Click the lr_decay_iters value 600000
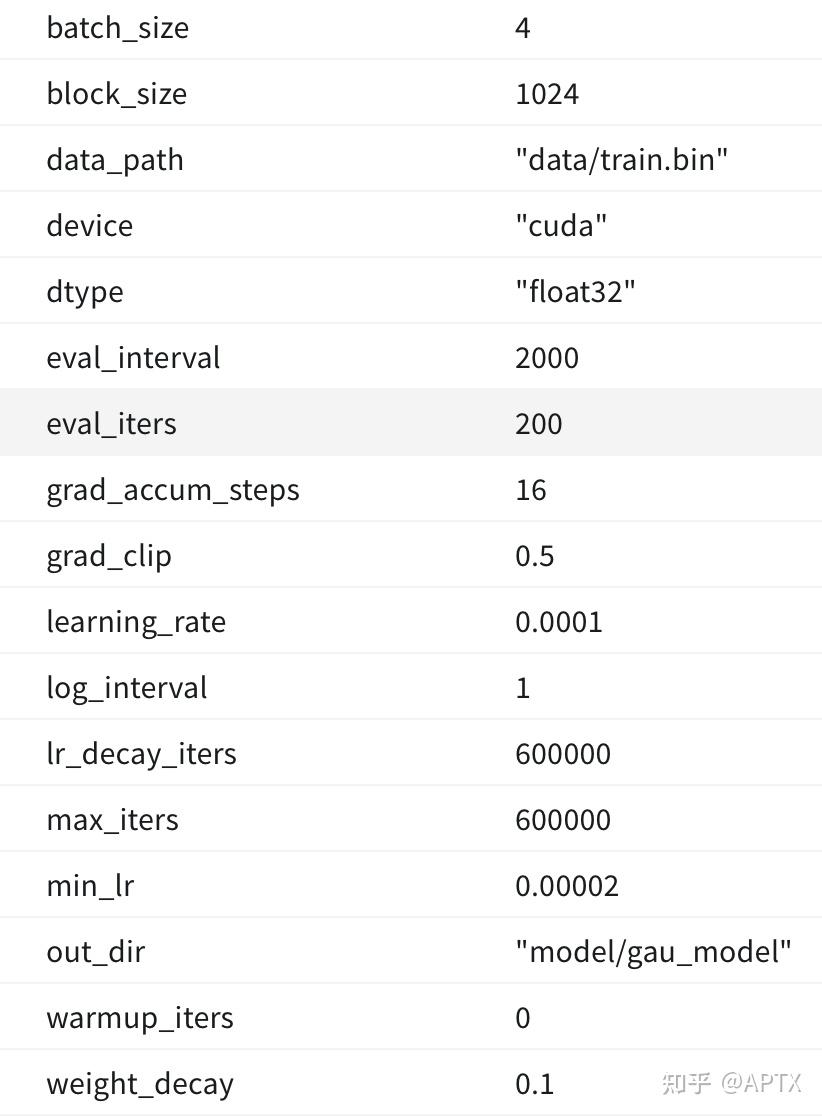The height and width of the screenshot is (1116, 822). pos(563,754)
